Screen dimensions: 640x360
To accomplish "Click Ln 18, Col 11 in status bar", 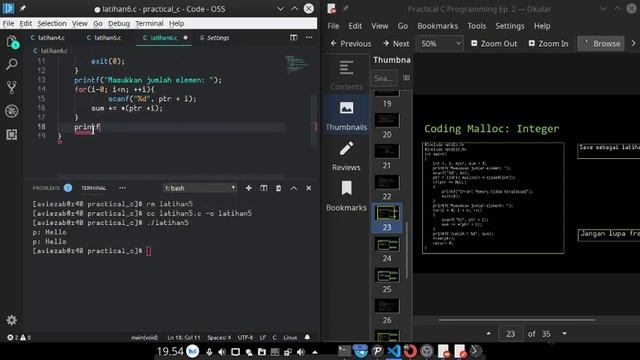I will point(183,338).
